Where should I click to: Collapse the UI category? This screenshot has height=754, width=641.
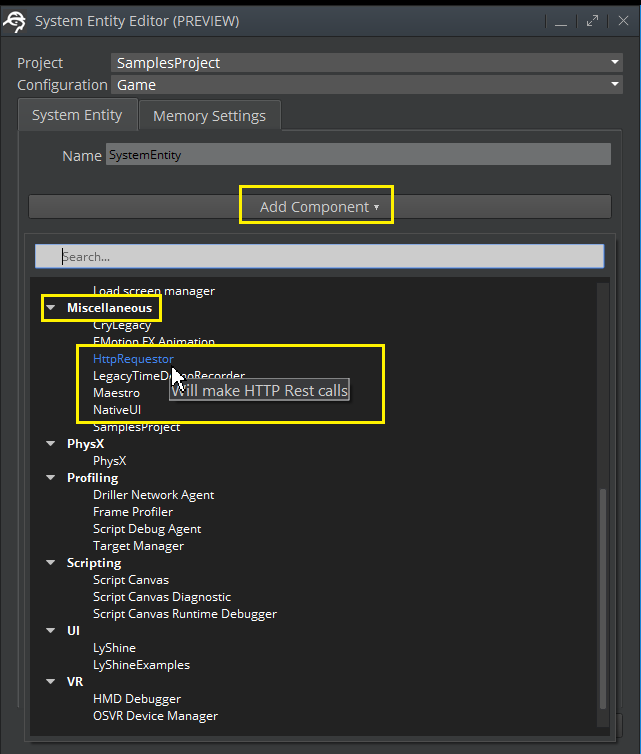(x=50, y=630)
